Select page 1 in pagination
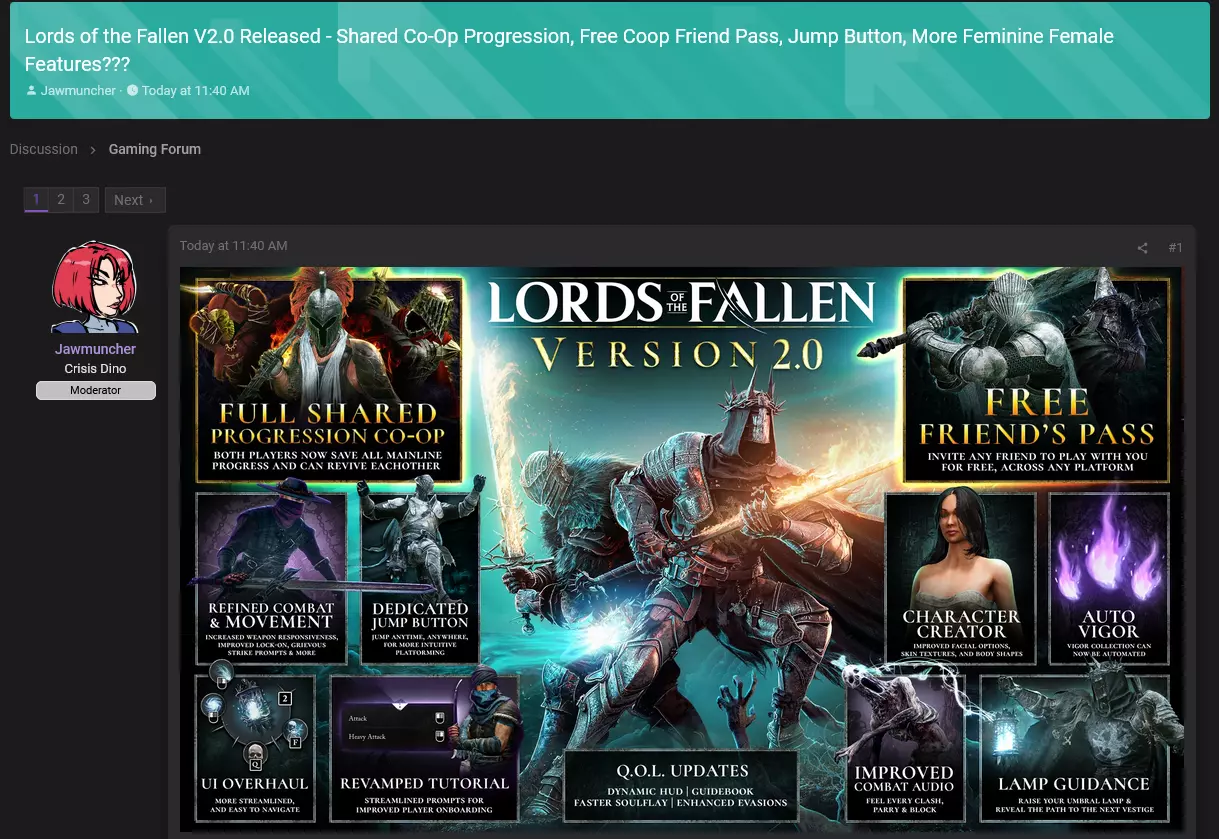Screen dimensions: 1219x839 point(36,200)
